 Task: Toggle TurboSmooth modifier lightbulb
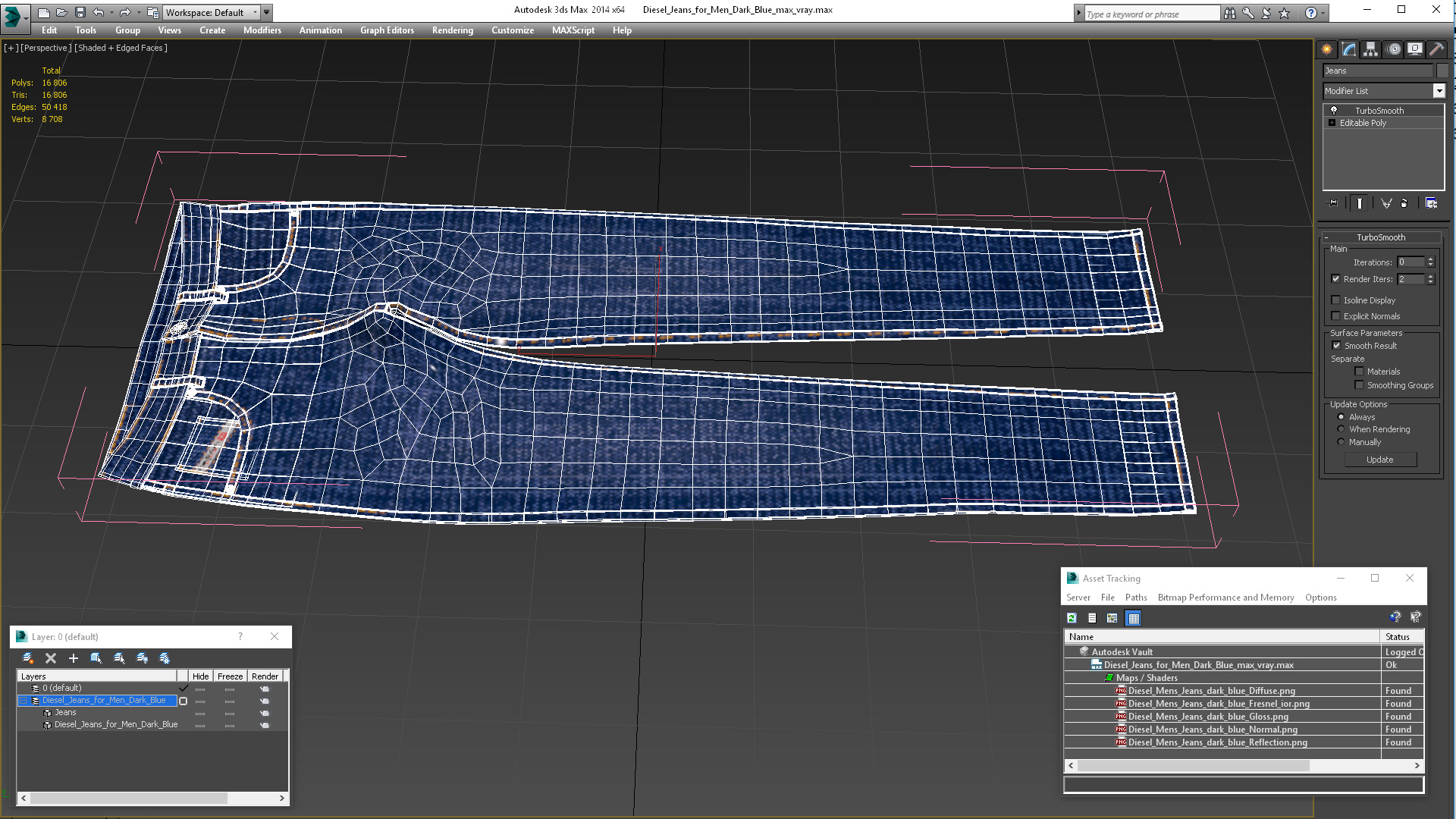coord(1334,111)
